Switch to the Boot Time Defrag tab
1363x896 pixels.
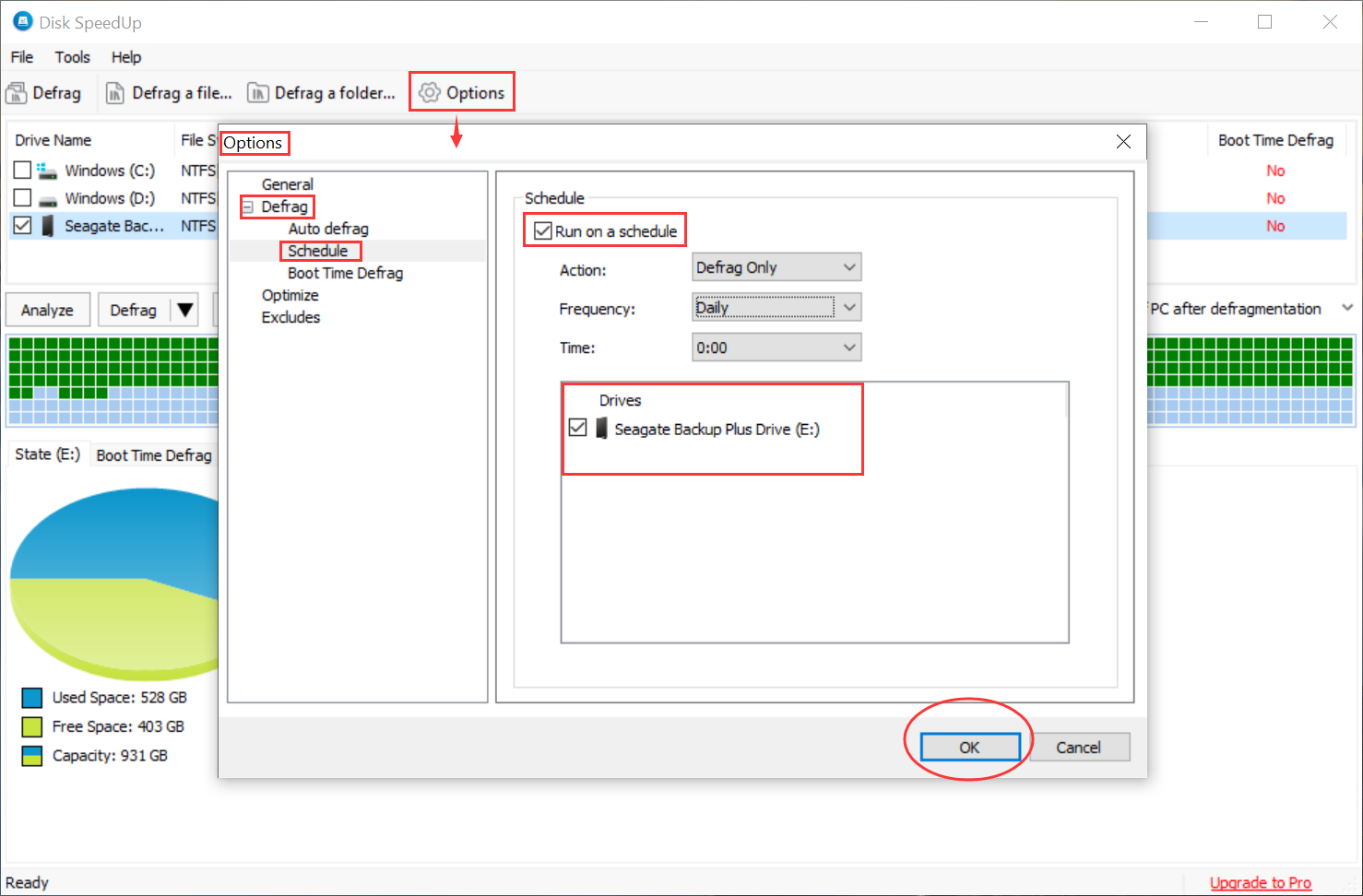[x=153, y=454]
